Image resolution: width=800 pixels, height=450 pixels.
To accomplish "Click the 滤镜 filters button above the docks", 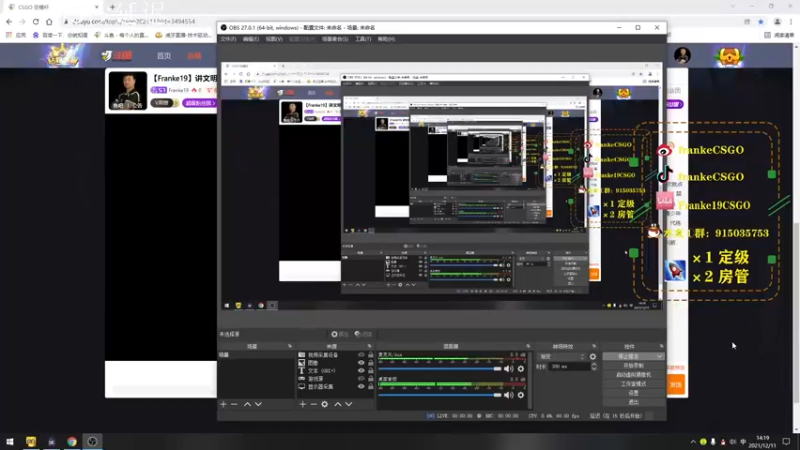I will (363, 334).
